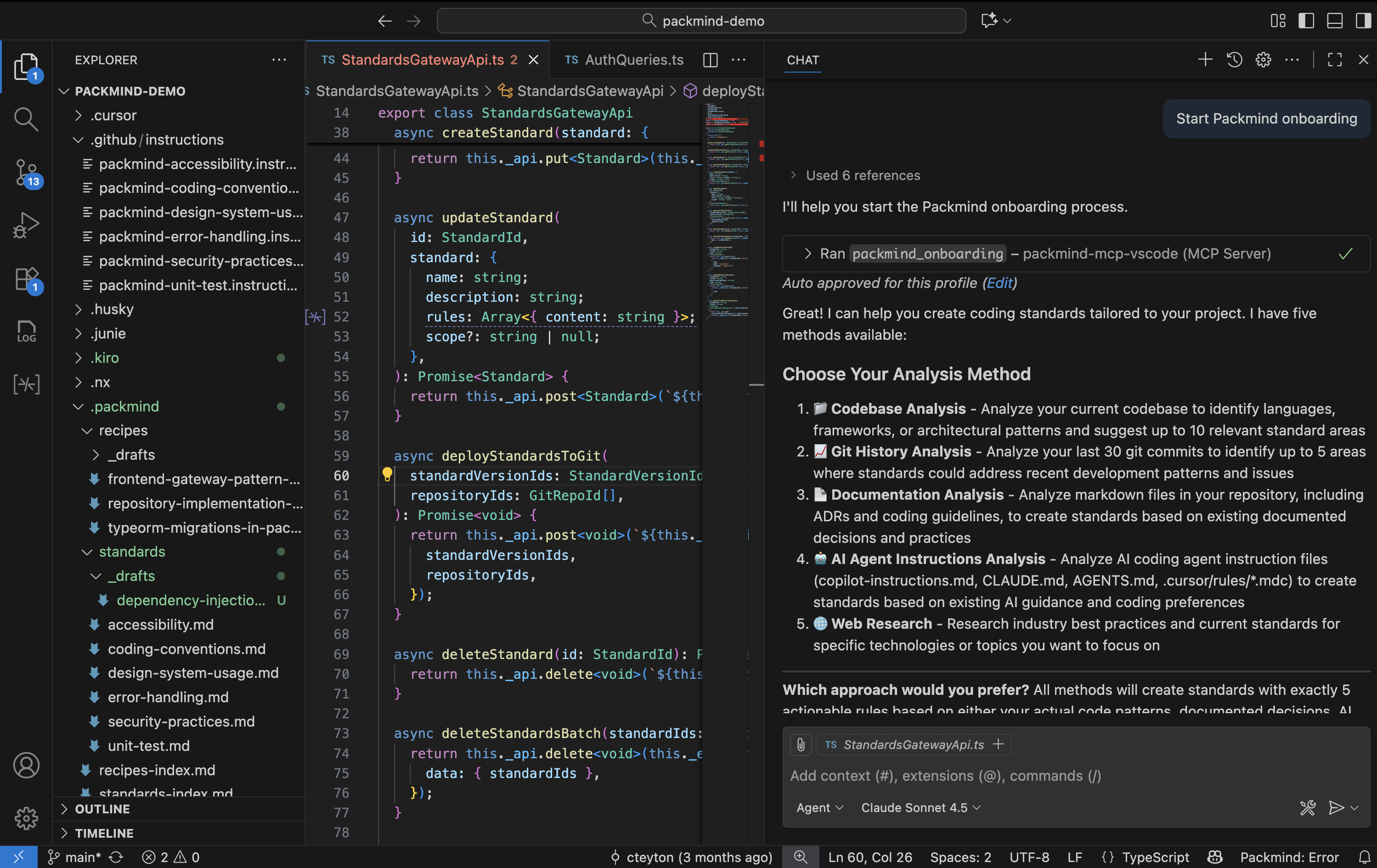Switch to the AuthQueries.ts tab

tap(633, 59)
